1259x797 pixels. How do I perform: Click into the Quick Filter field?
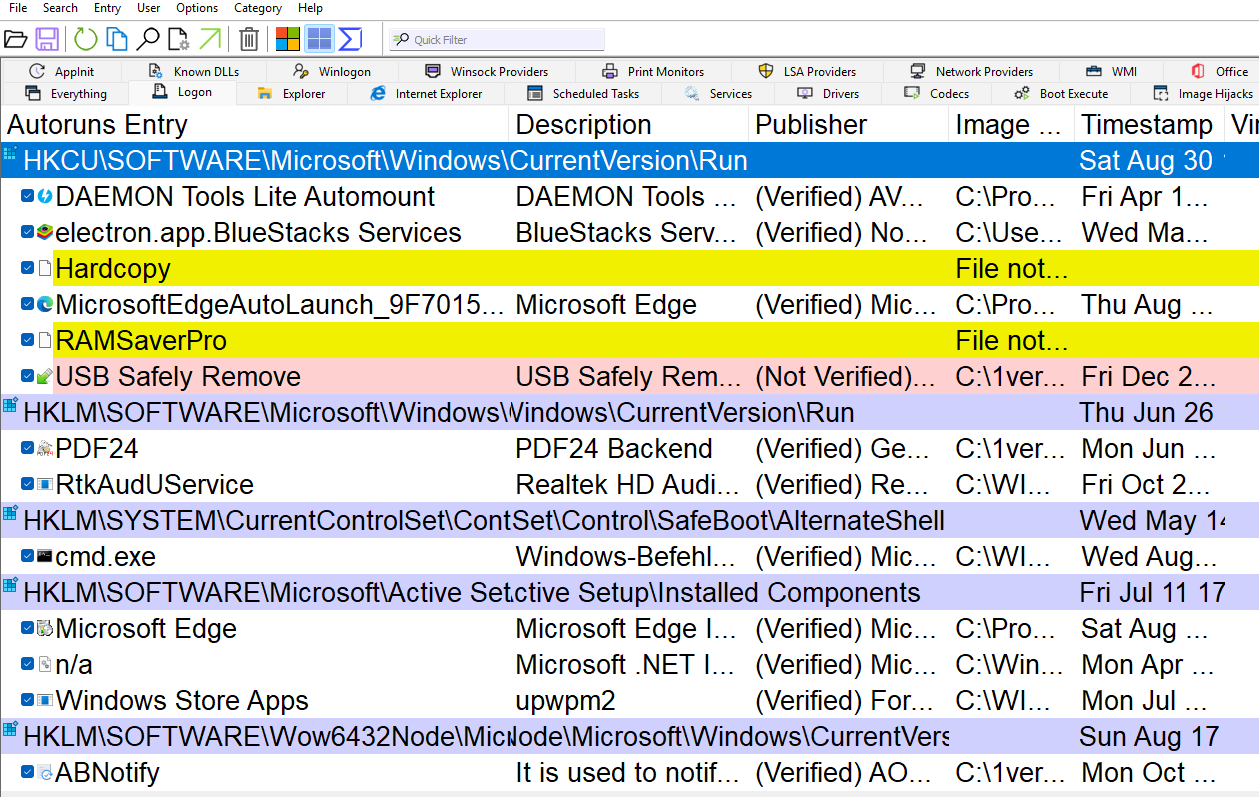497,40
